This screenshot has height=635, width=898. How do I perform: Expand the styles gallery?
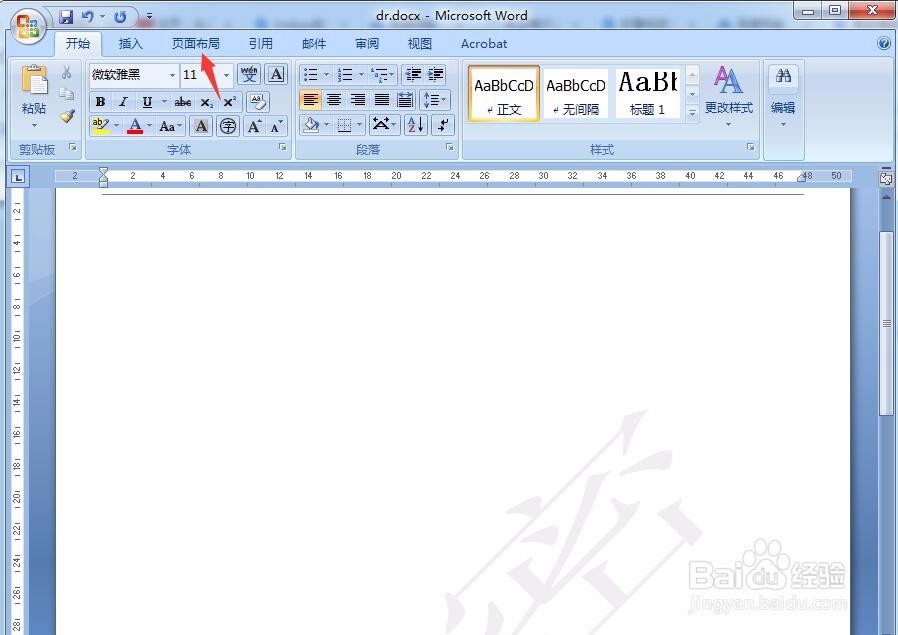click(x=692, y=113)
